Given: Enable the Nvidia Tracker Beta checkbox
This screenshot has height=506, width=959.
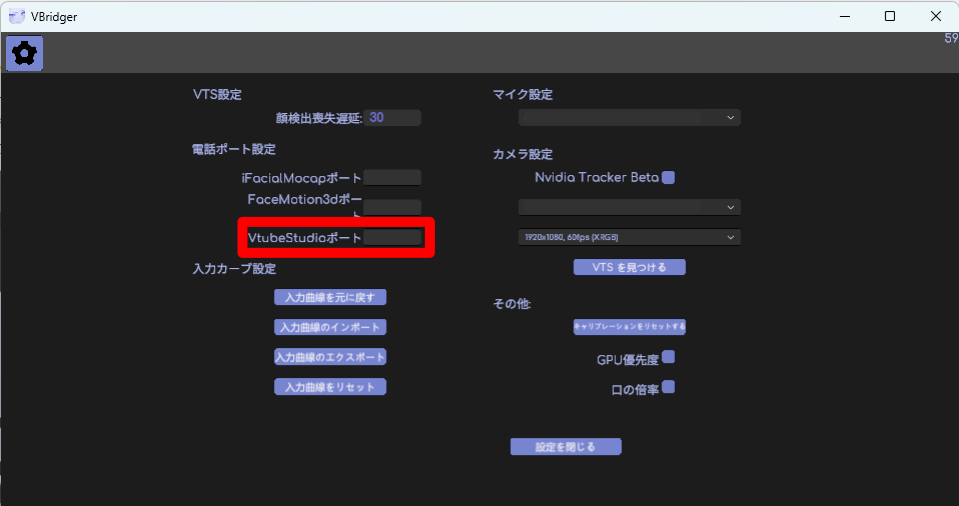Looking at the screenshot, I should [x=669, y=177].
